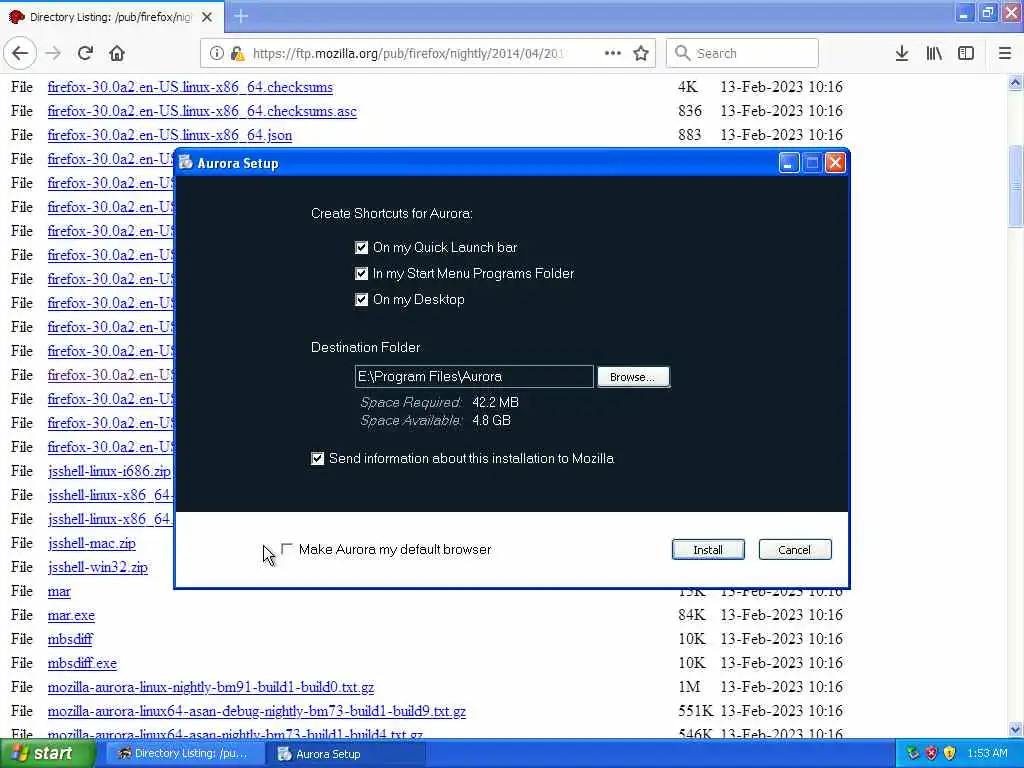Cancel the Aurora Setup
1024x768 pixels.
point(795,550)
